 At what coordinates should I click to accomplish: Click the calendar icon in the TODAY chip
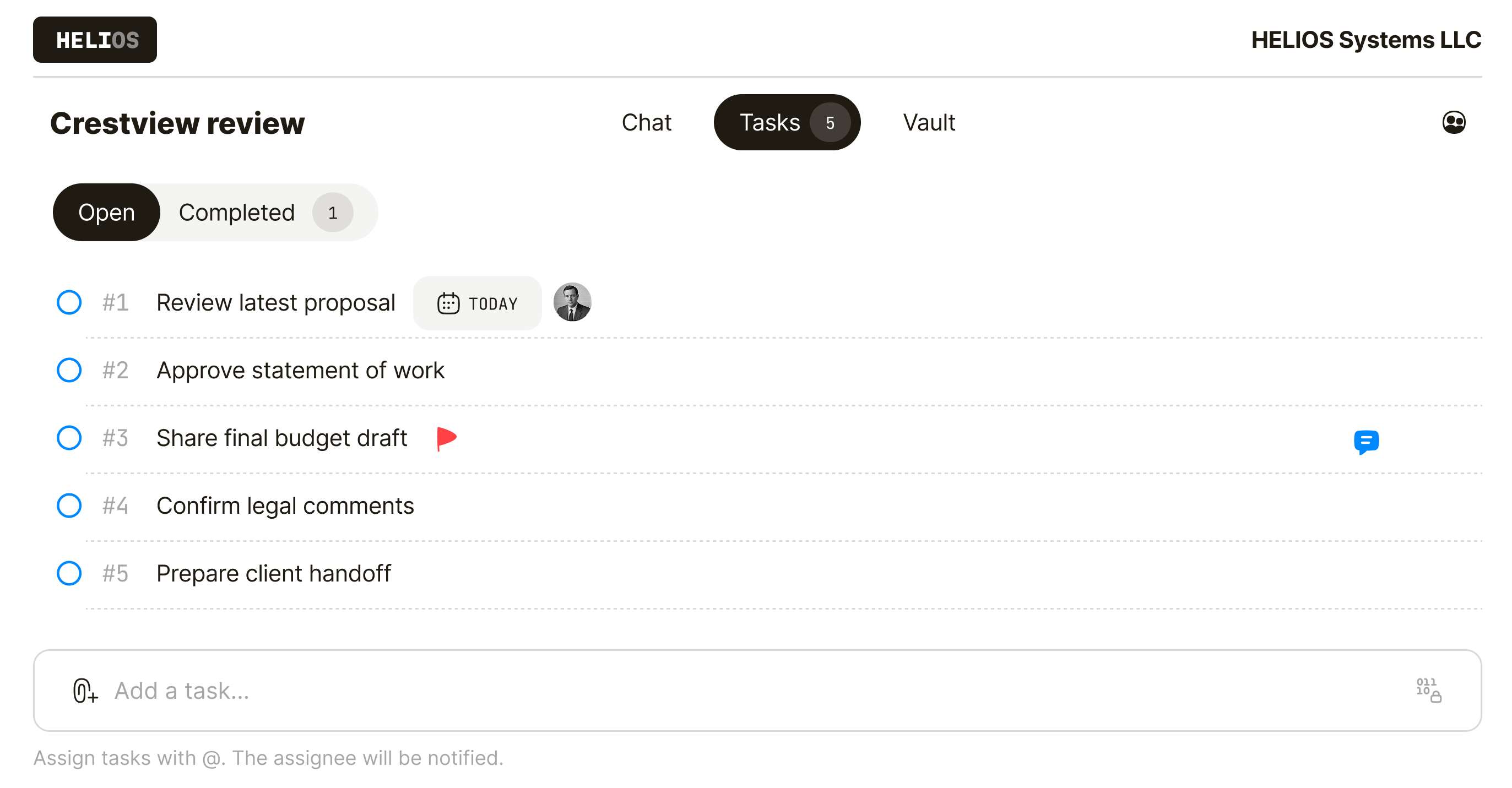tap(448, 303)
